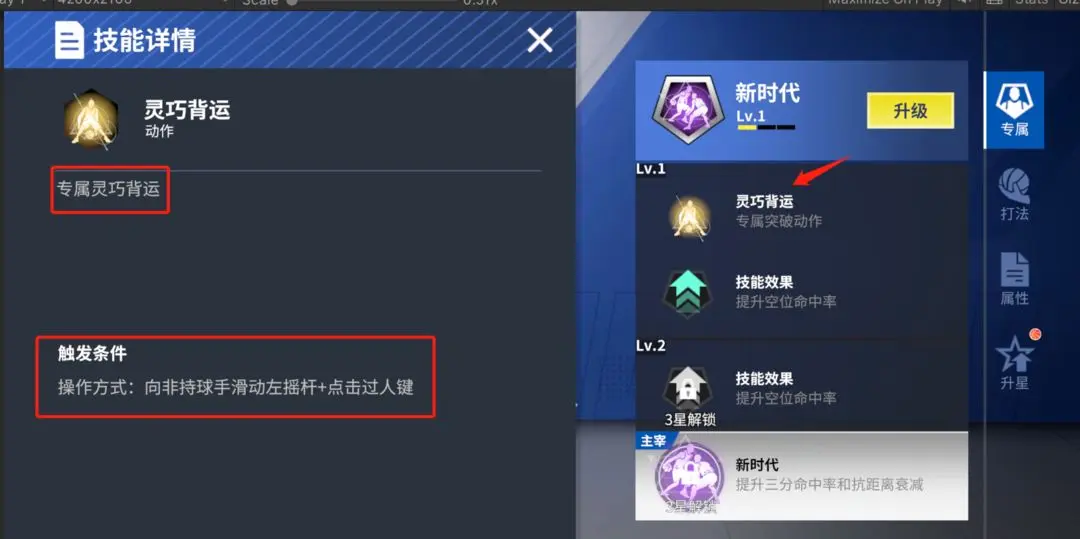Click the document icon beside 技能详情 title
This screenshot has height=539, width=1080.
click(70, 40)
